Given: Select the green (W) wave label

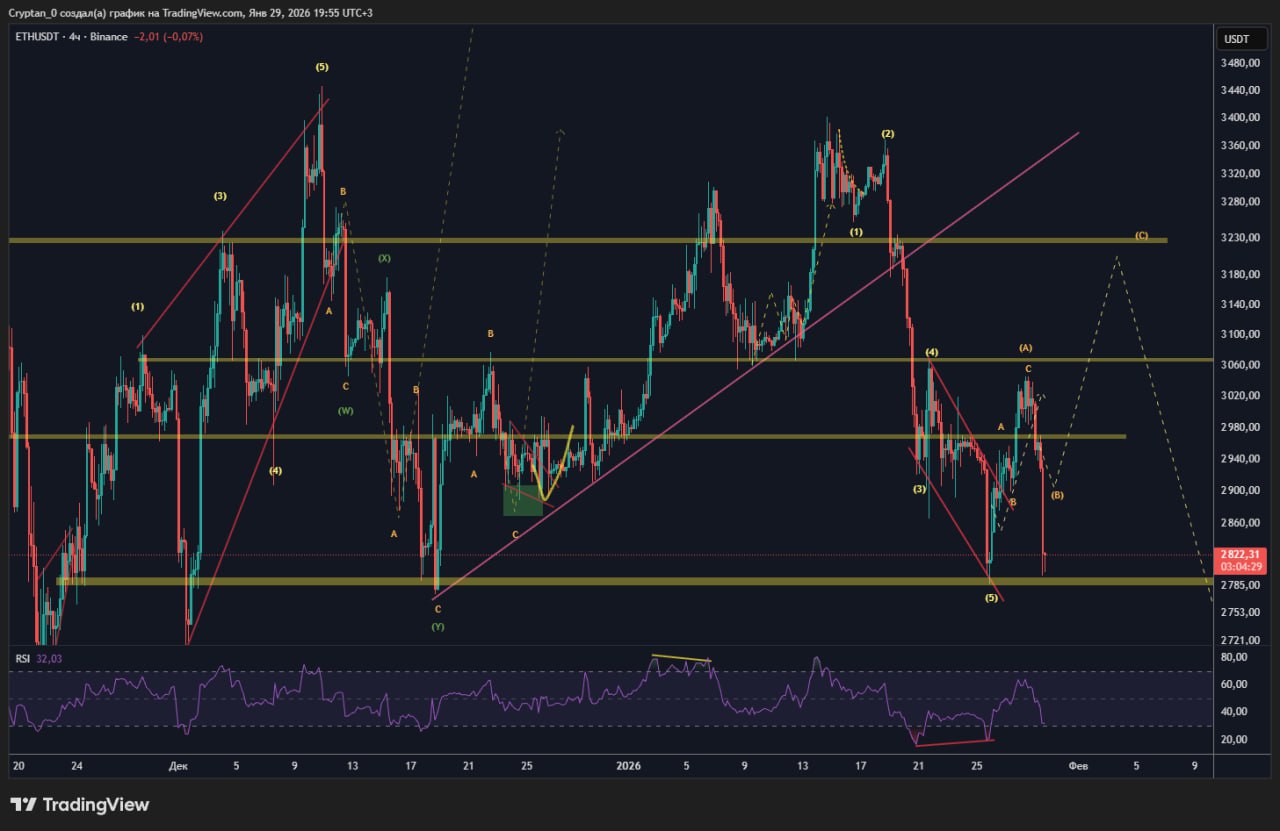Looking at the screenshot, I should click(345, 411).
